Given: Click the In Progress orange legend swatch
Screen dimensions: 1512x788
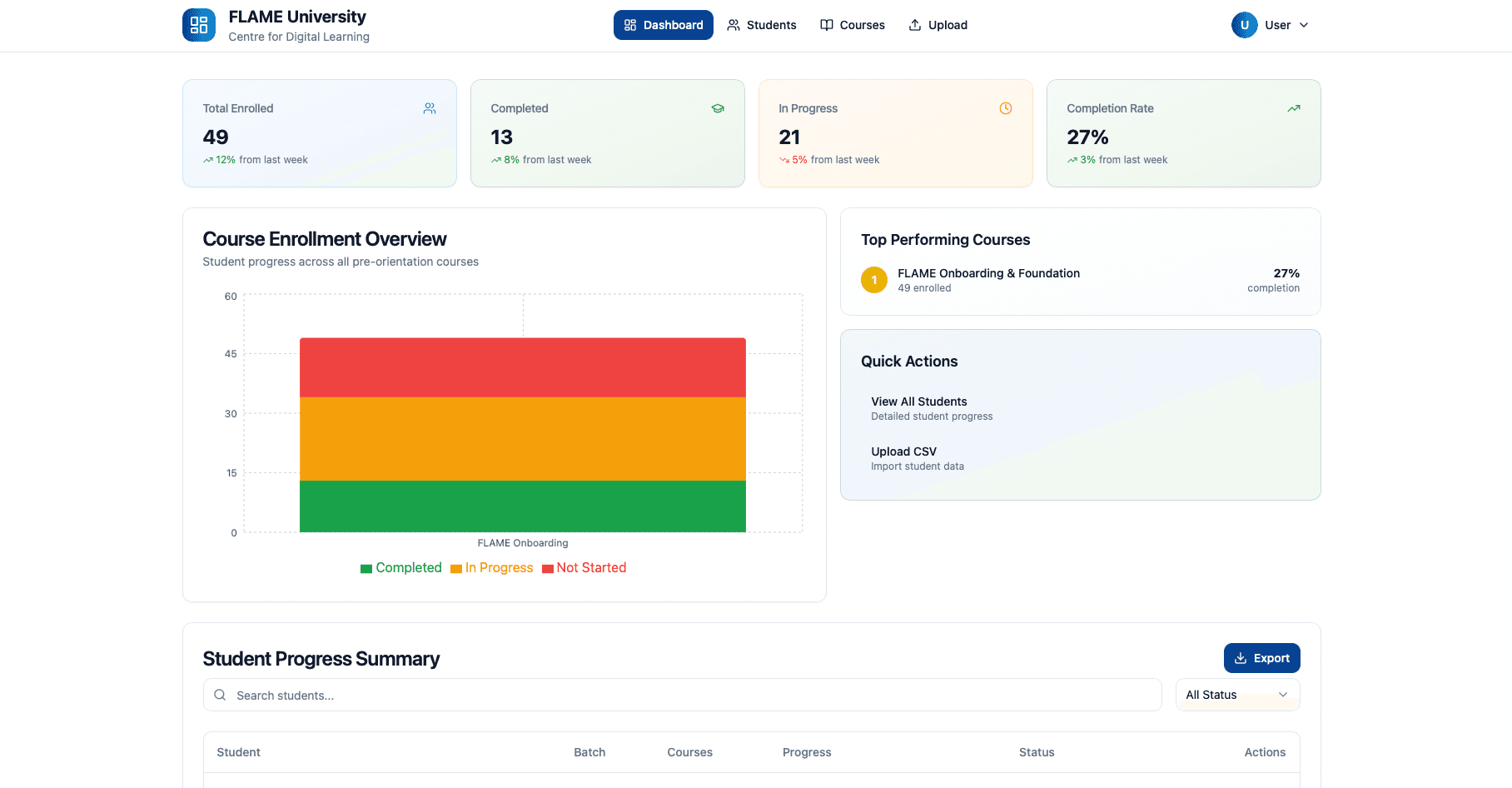Looking at the screenshot, I should [x=456, y=569].
